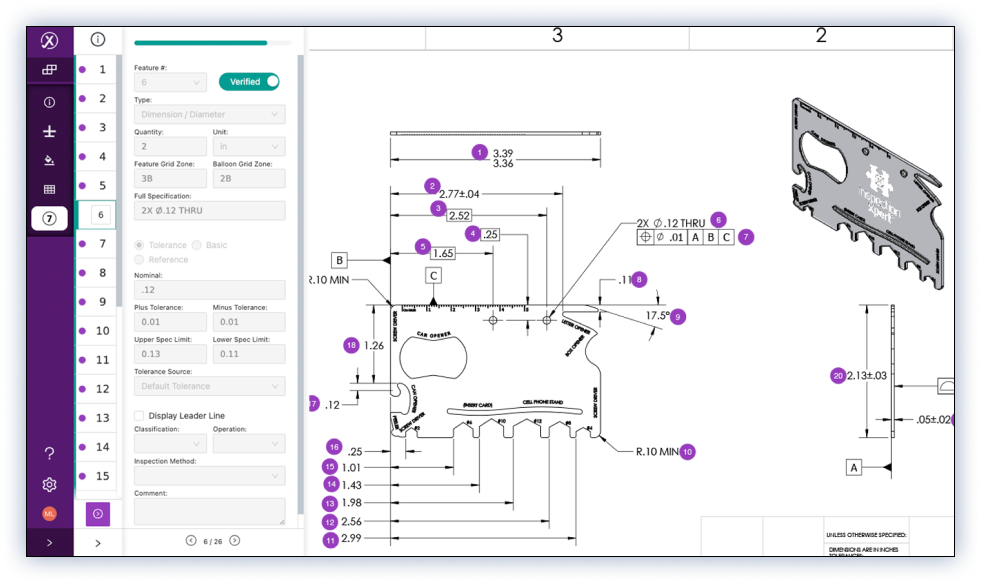Click the balloon number 7 sidebar icon
The image size is (981, 583).
pyautogui.click(x=49, y=218)
